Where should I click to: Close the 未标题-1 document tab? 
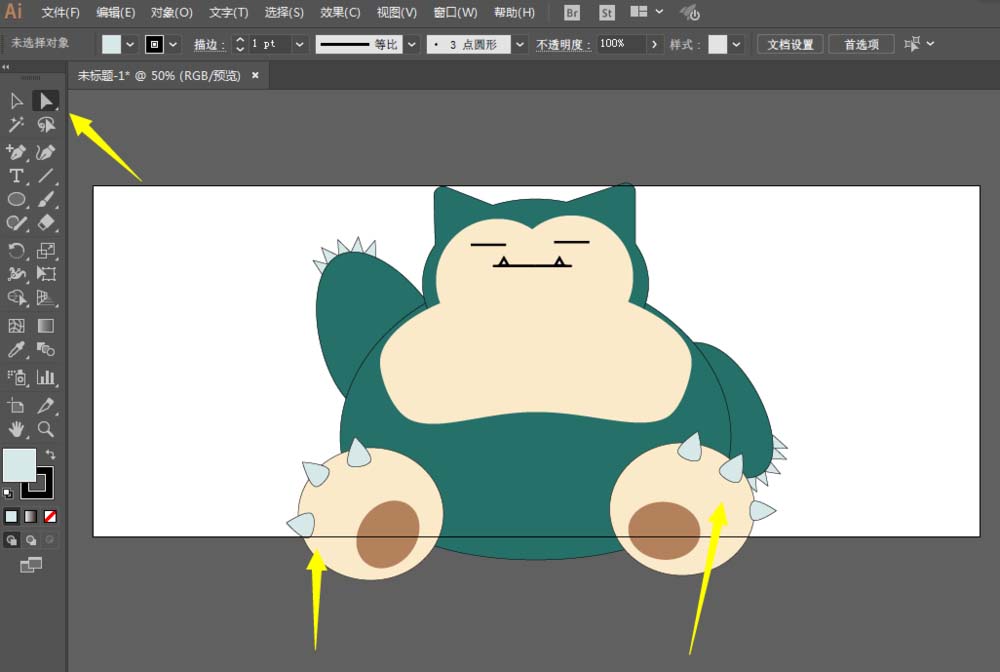(x=255, y=75)
